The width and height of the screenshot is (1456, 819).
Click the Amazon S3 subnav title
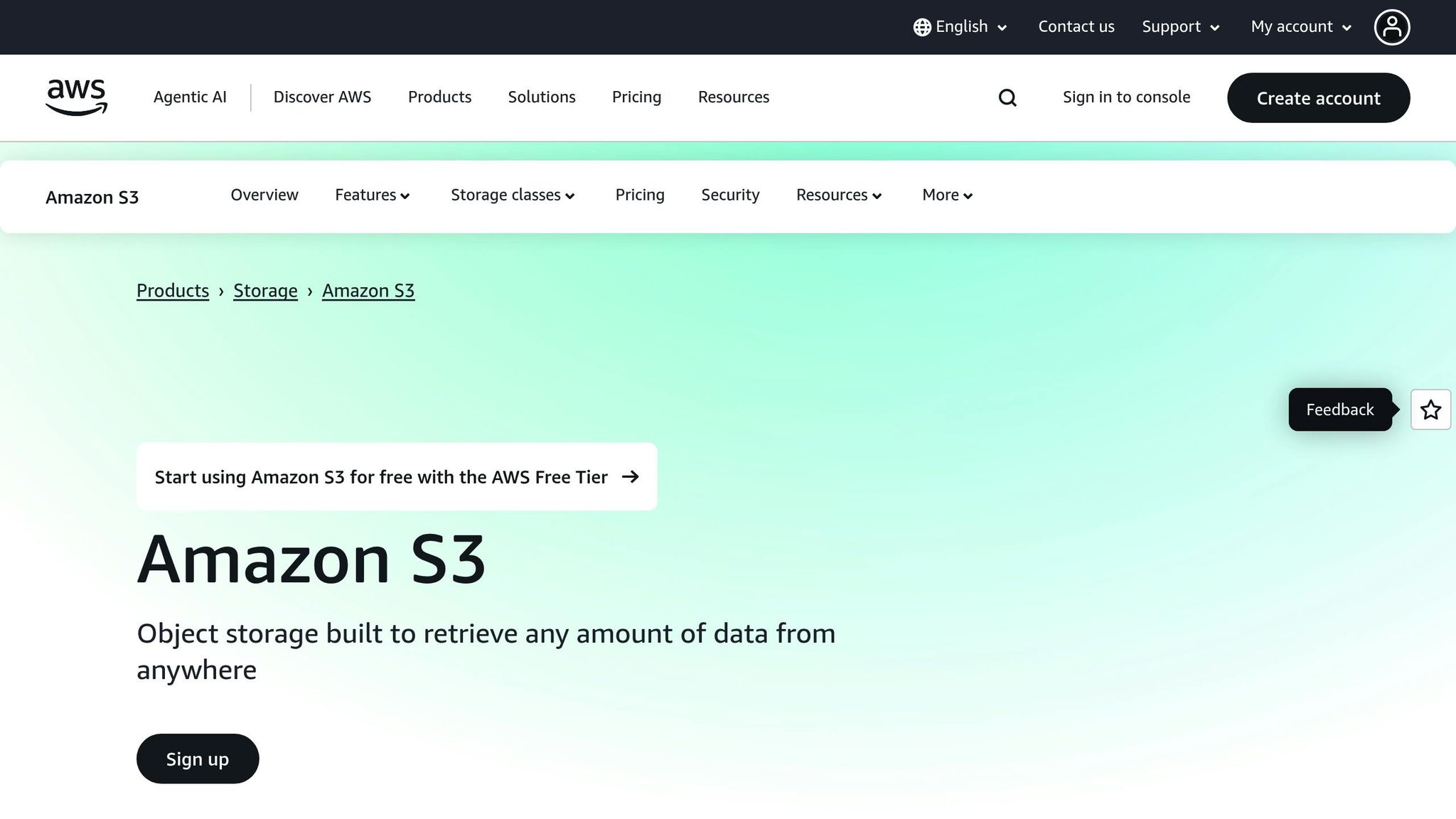[92, 197]
